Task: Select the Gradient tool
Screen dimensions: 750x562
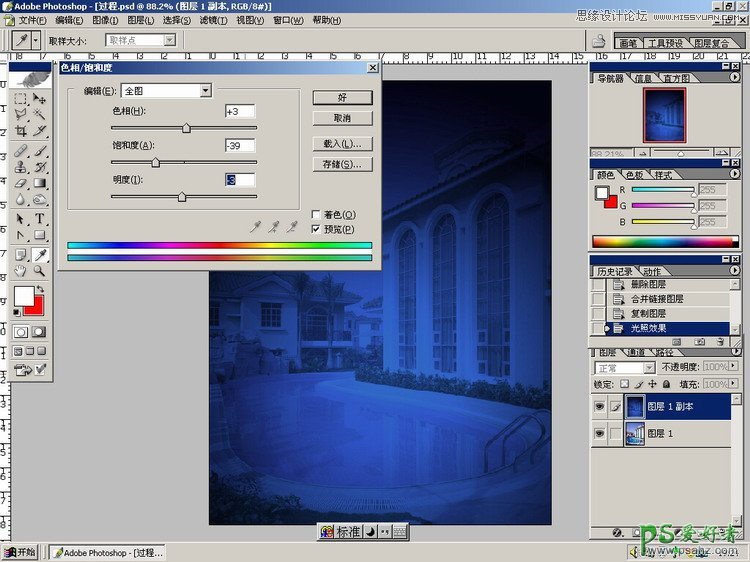Action: pos(40,183)
